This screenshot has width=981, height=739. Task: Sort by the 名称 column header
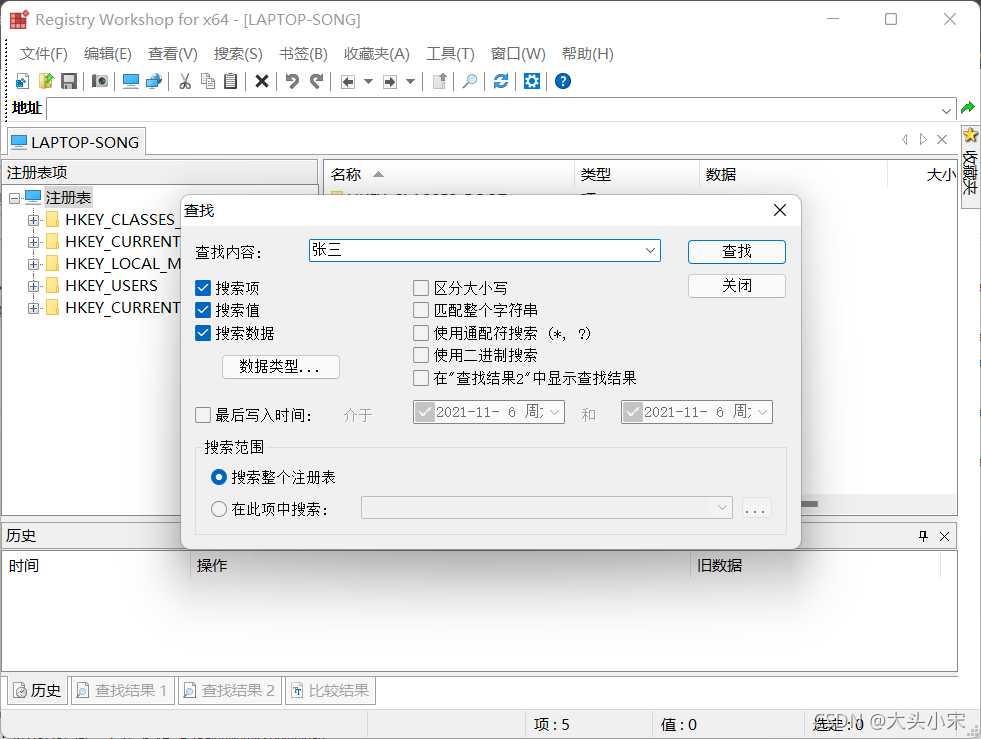pos(448,175)
